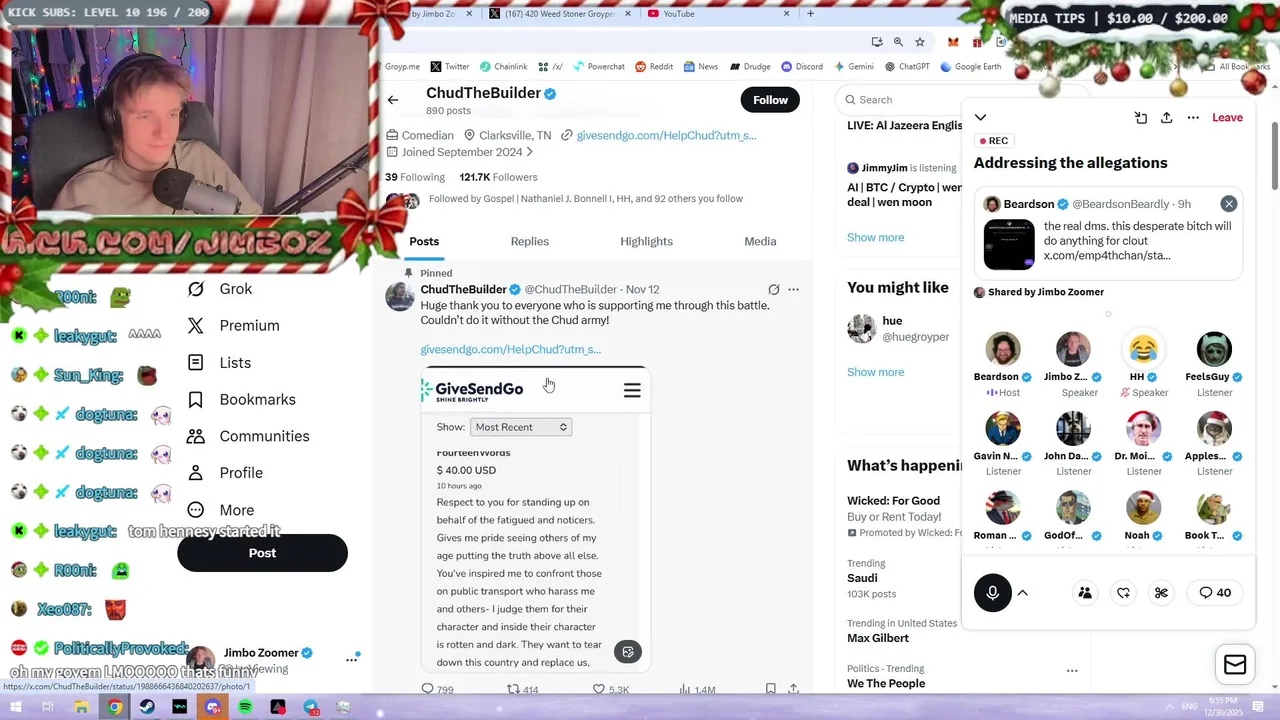Click the image edit icon on GiveSendGo card
Viewport: 1280px width, 720px height.
(628, 652)
